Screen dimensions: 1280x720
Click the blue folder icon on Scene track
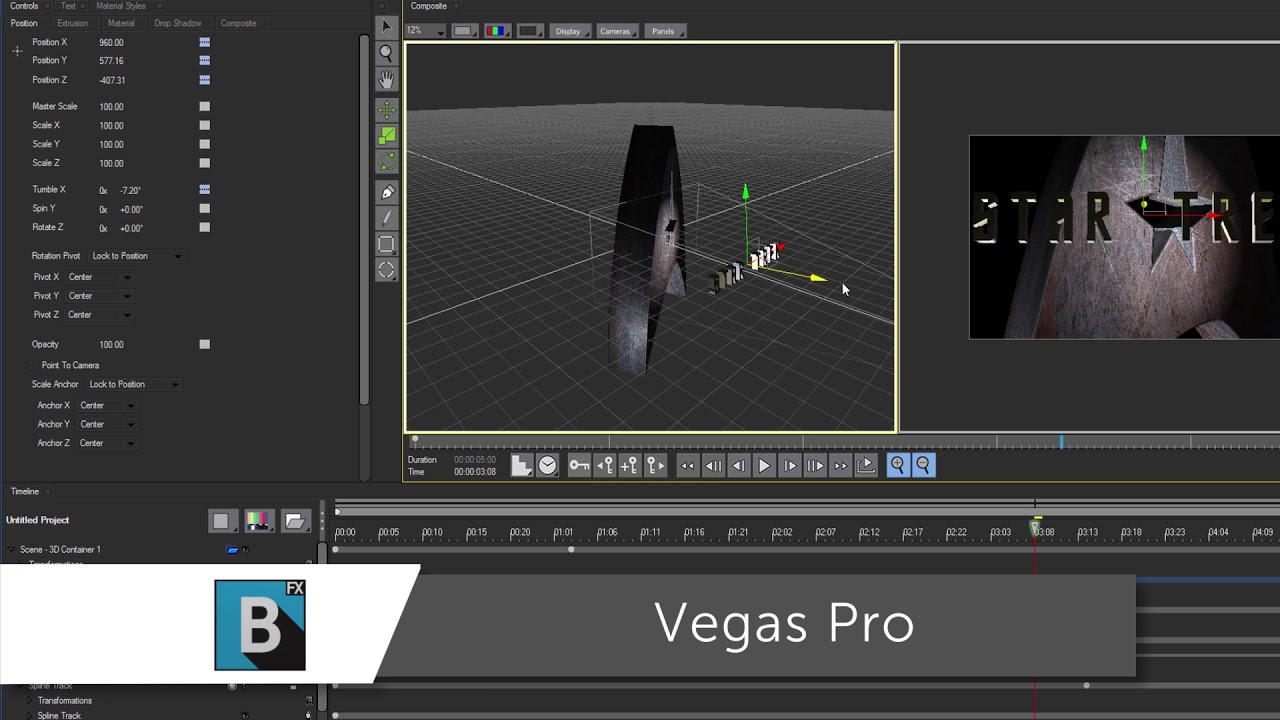tap(233, 550)
